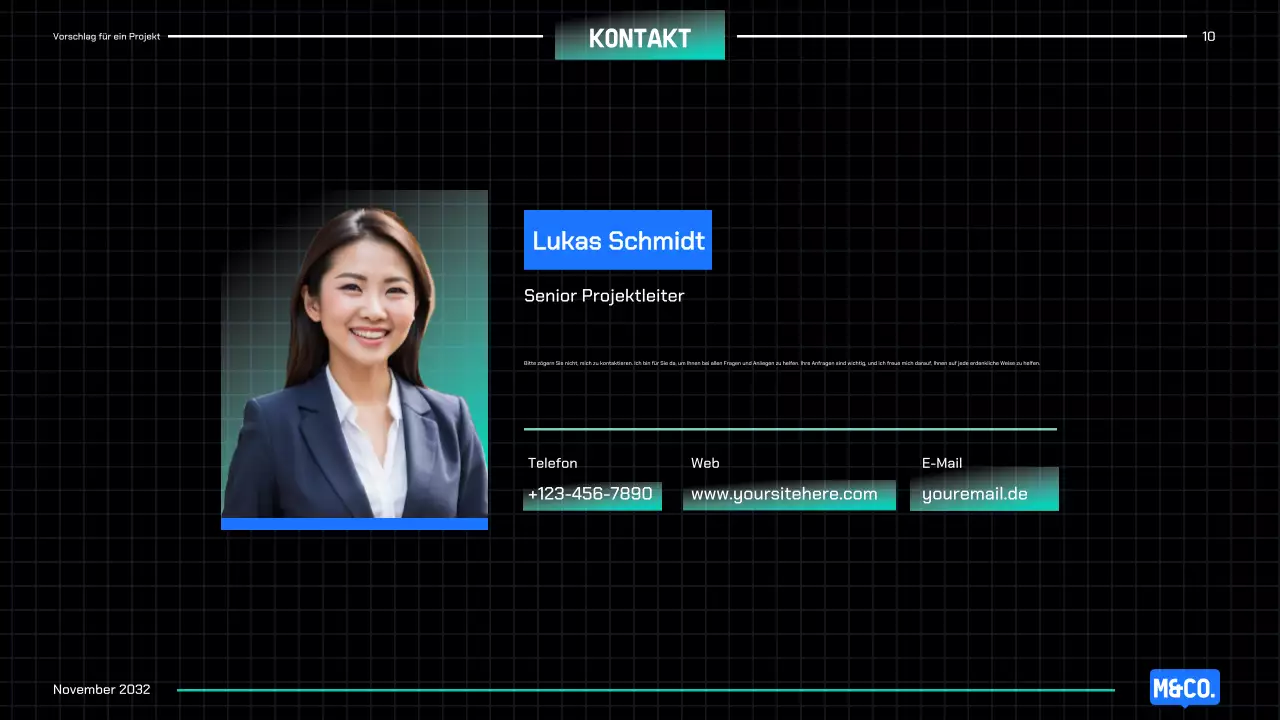Viewport: 1280px width, 720px height.
Task: Click the Senior Projektleiter subtitle text
Action: tap(604, 296)
